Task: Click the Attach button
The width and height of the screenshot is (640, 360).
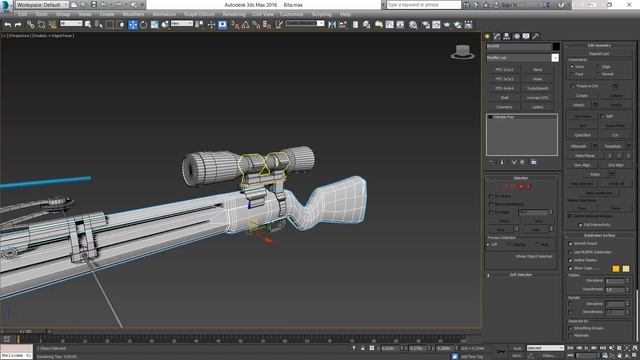Action: [579, 105]
